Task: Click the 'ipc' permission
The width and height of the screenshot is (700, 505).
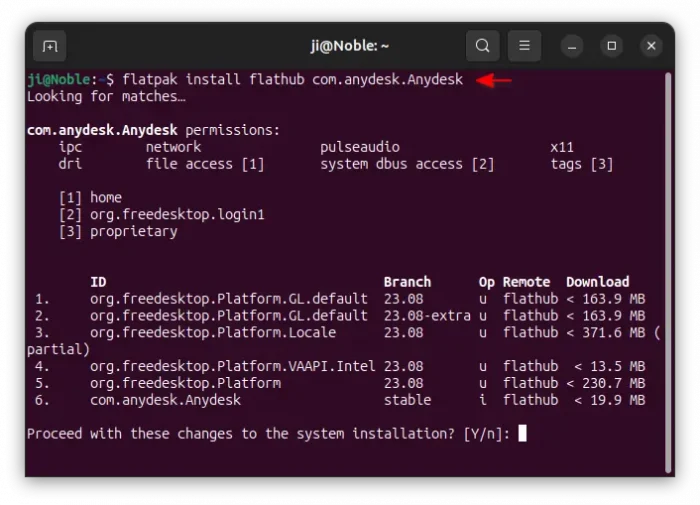Action: pos(70,147)
